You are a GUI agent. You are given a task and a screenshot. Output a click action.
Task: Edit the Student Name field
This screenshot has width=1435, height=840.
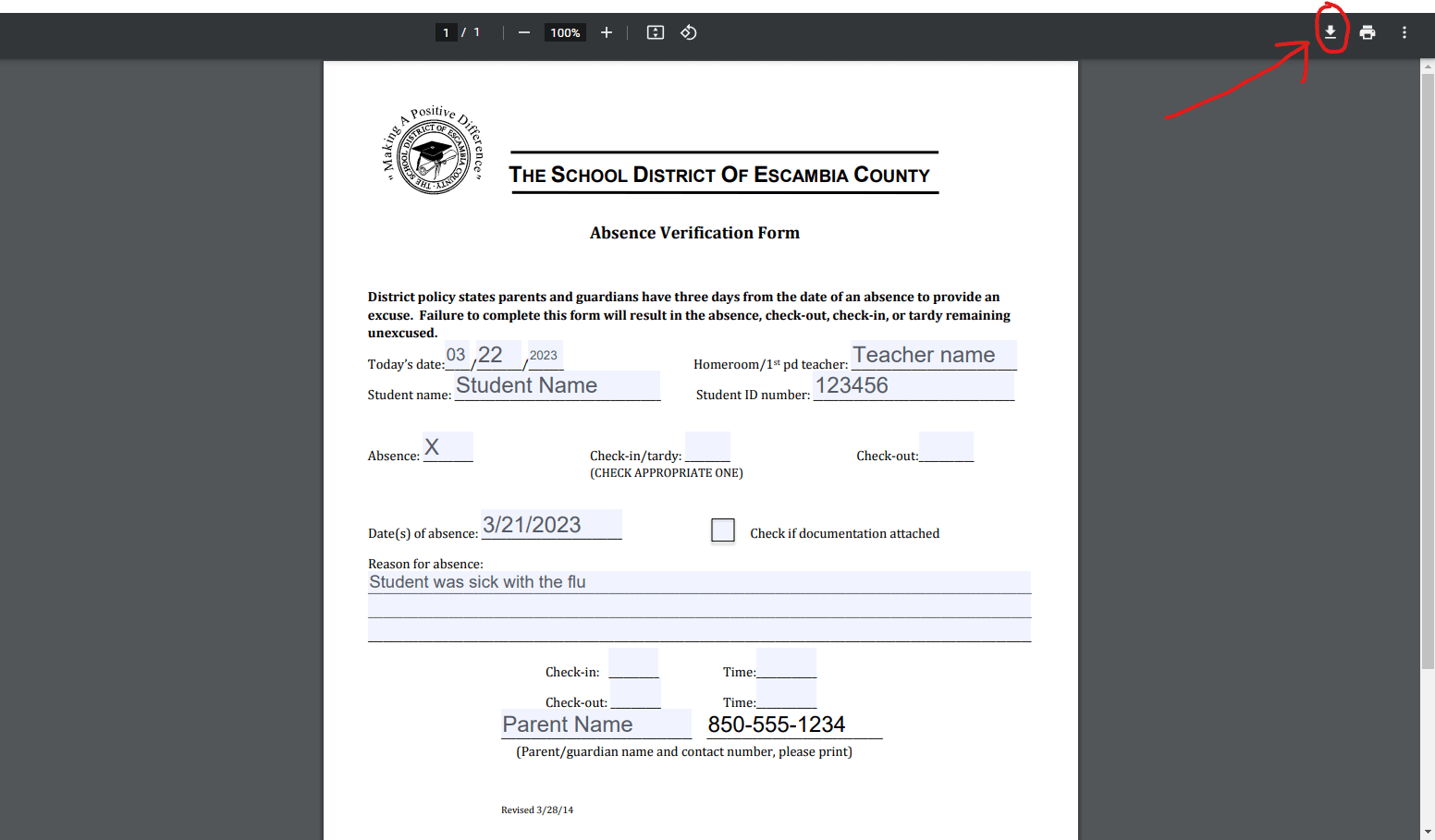point(558,385)
